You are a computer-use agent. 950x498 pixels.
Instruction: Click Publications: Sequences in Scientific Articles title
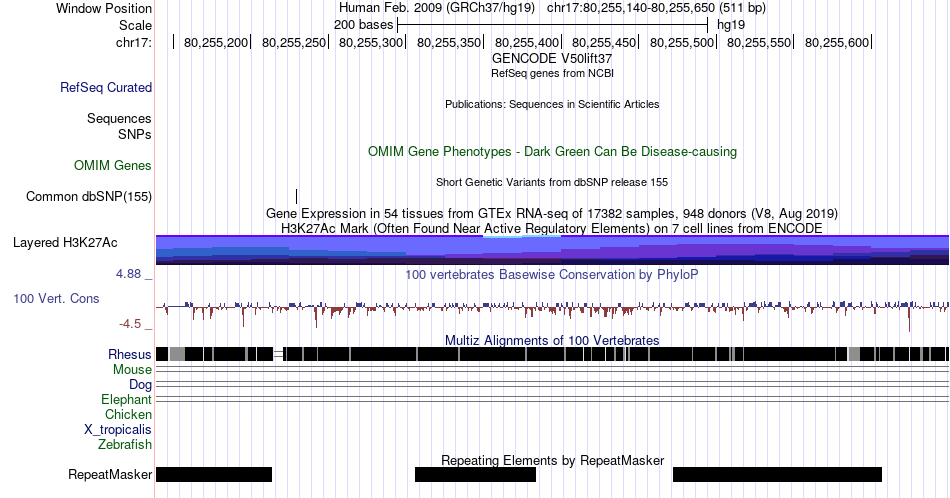pyautogui.click(x=552, y=104)
